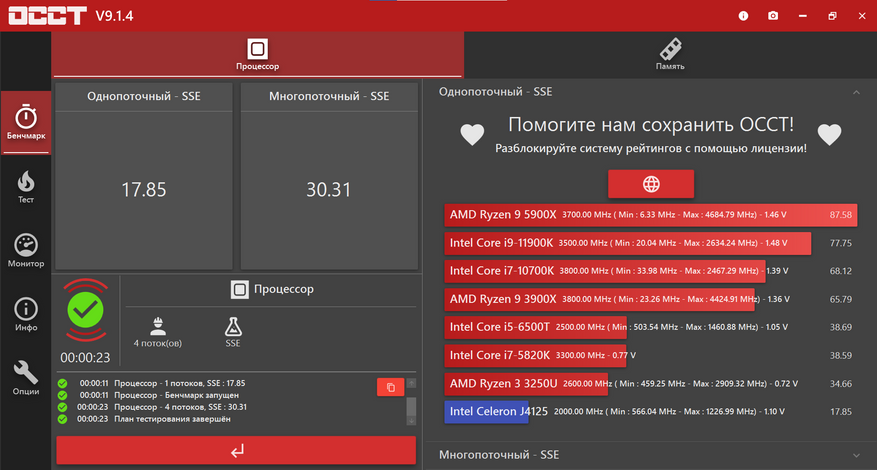Image resolution: width=877 pixels, height=470 pixels.
Task: Open the Монитор gauge section
Action: point(26,251)
